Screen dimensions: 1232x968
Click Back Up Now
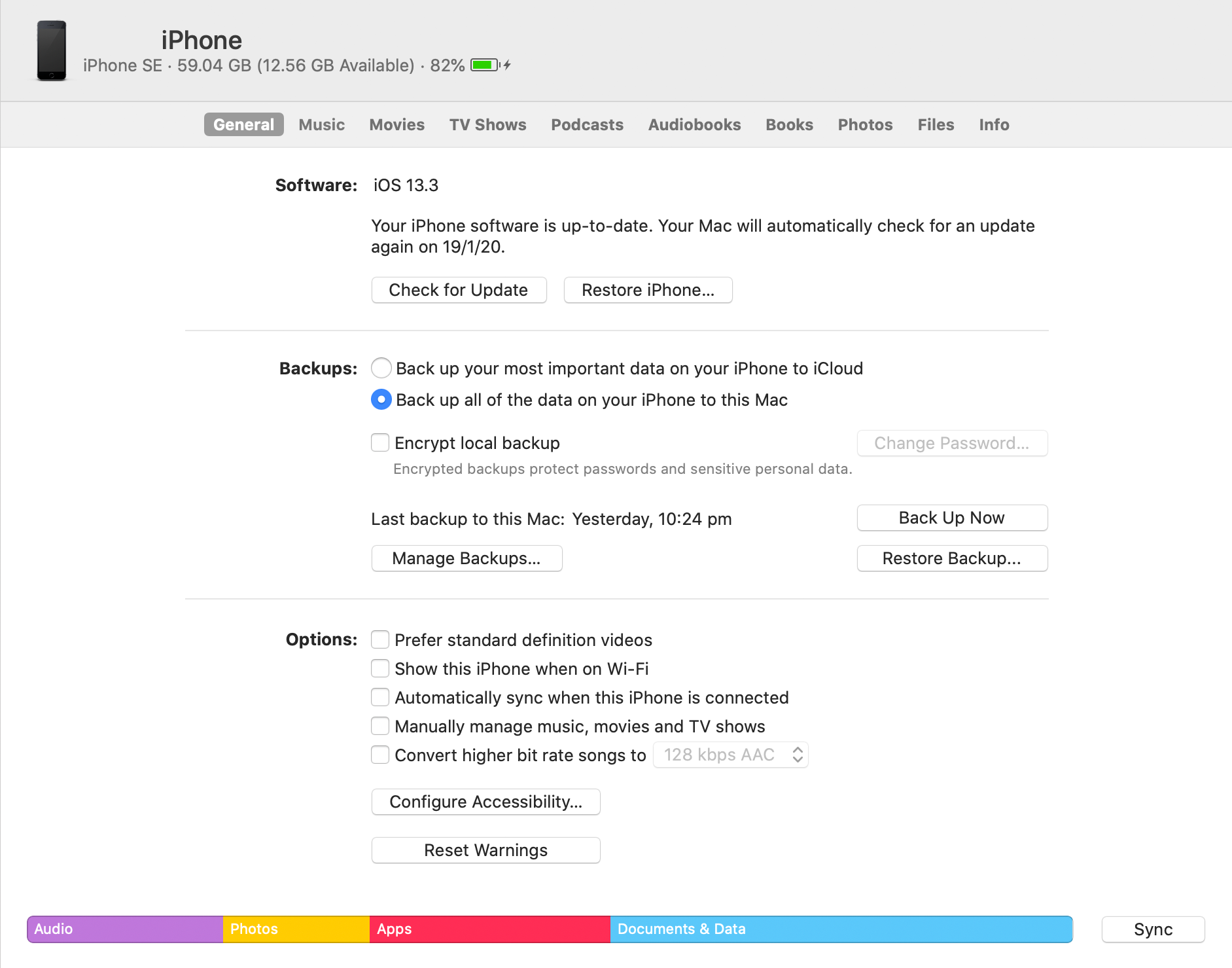[x=952, y=518]
